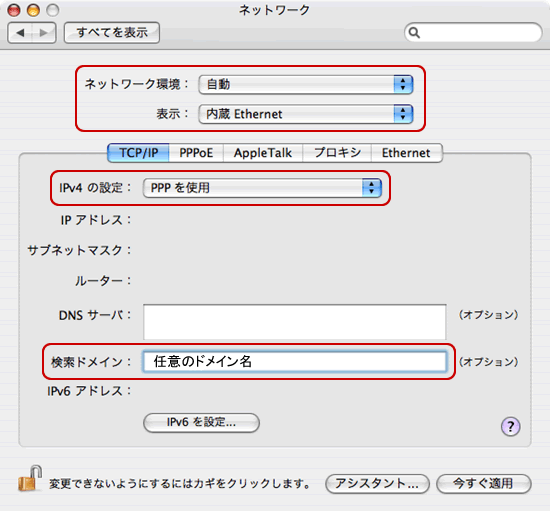Click the すべてを表示 button
This screenshot has height=511, width=550.
pyautogui.click(x=112, y=33)
